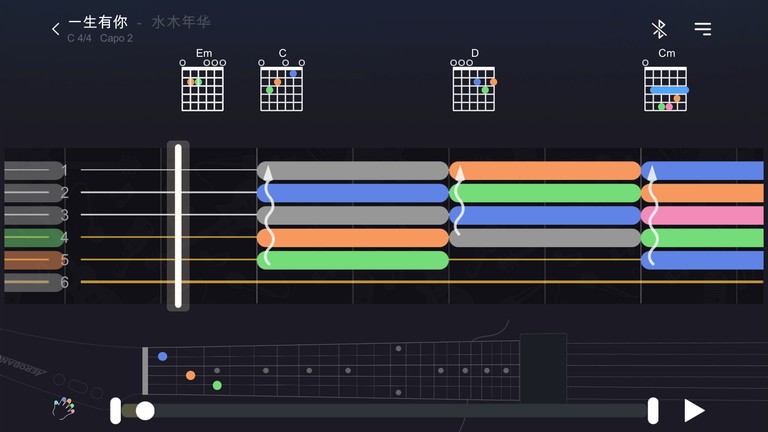This screenshot has height=432, width=768.
Task: Click the loop start handle on the progress bar
Action: click(x=116, y=410)
